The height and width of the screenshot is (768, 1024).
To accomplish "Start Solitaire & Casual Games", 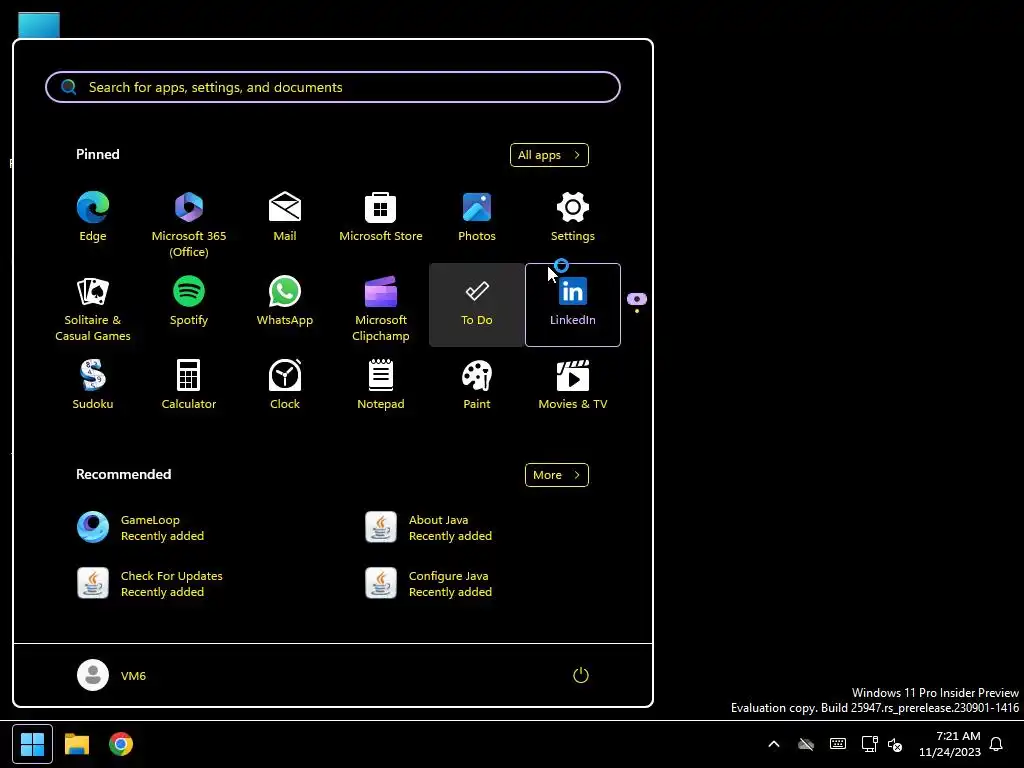I will (93, 305).
